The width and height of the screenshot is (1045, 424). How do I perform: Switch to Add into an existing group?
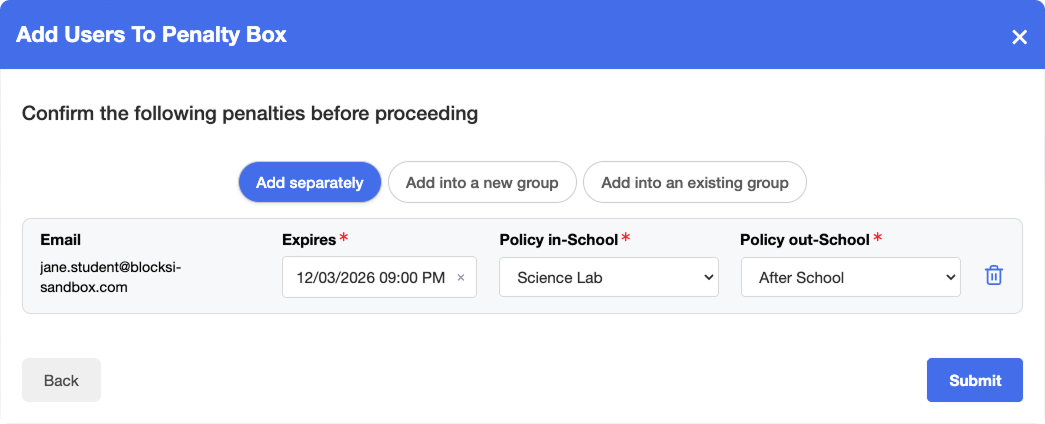[694, 182]
